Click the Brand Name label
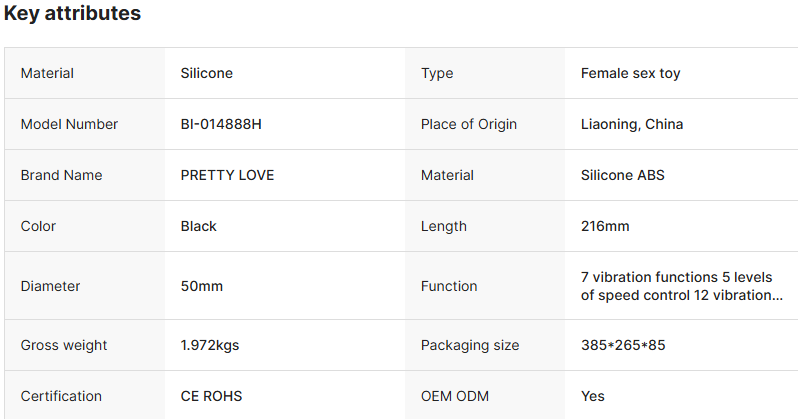Image resolution: width=798 pixels, height=419 pixels. click(62, 175)
